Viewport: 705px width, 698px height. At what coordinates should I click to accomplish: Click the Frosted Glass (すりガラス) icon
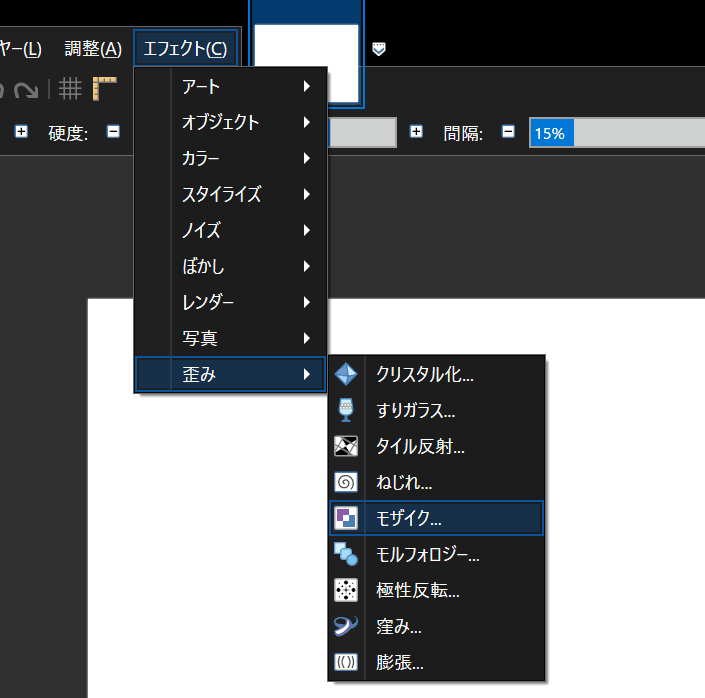(346, 410)
